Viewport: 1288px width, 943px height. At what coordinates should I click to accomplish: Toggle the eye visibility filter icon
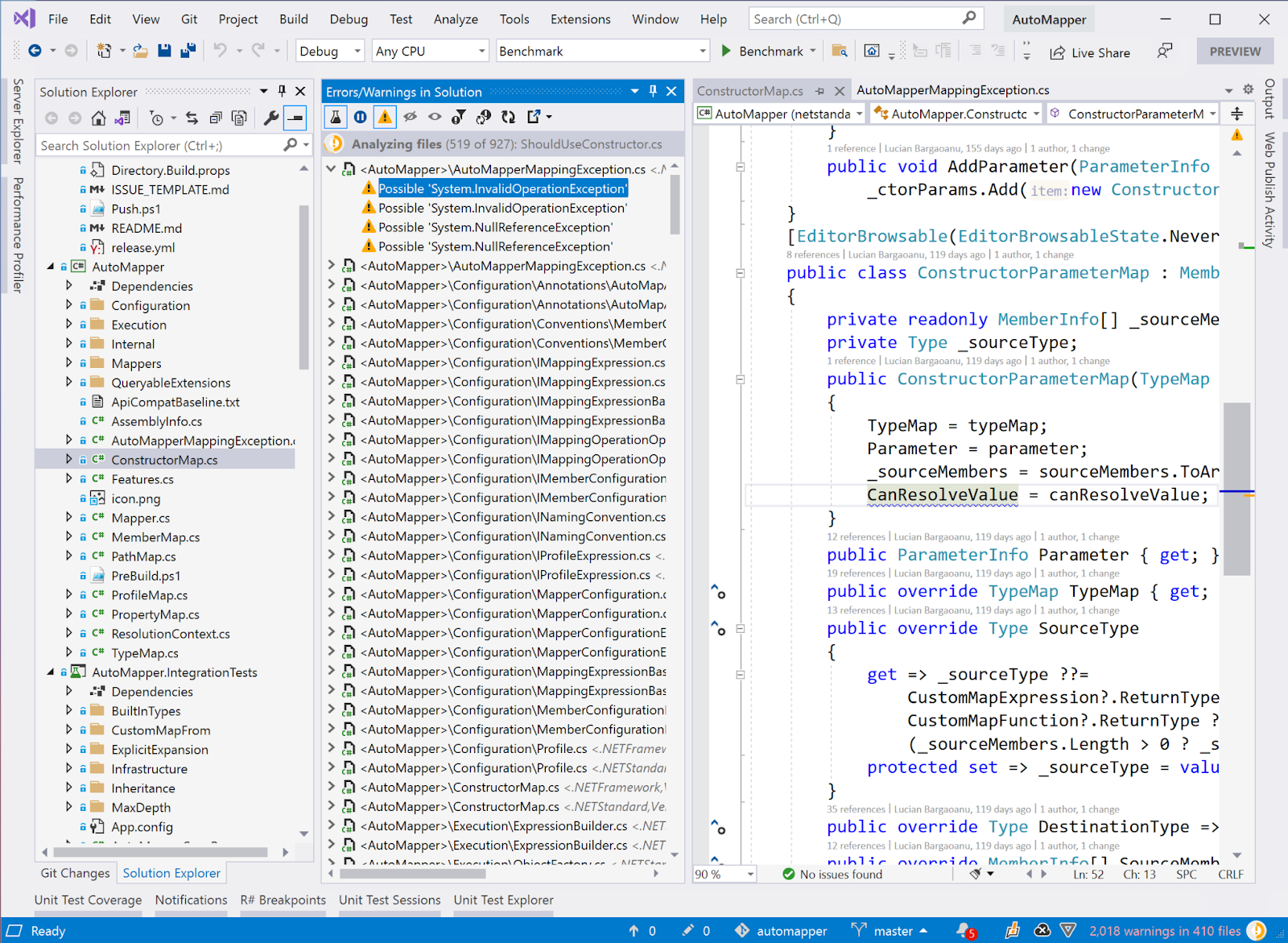pyautogui.click(x=435, y=117)
